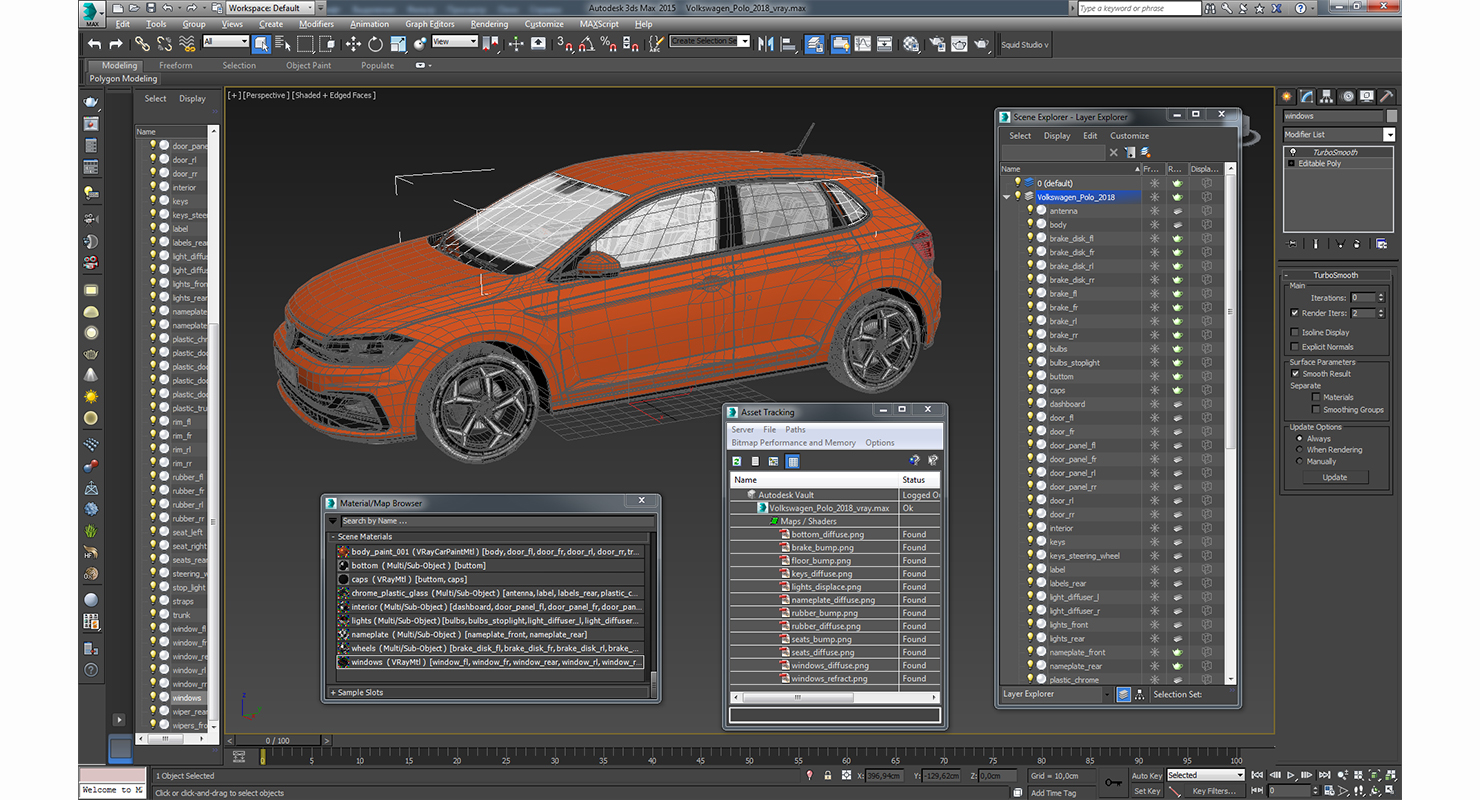Open Select by Name dialog

[x=283, y=44]
